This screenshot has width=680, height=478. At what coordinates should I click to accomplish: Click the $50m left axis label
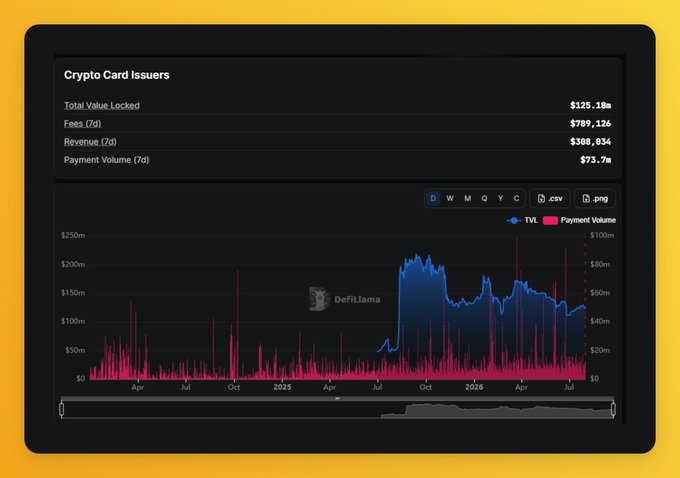pyautogui.click(x=75, y=350)
